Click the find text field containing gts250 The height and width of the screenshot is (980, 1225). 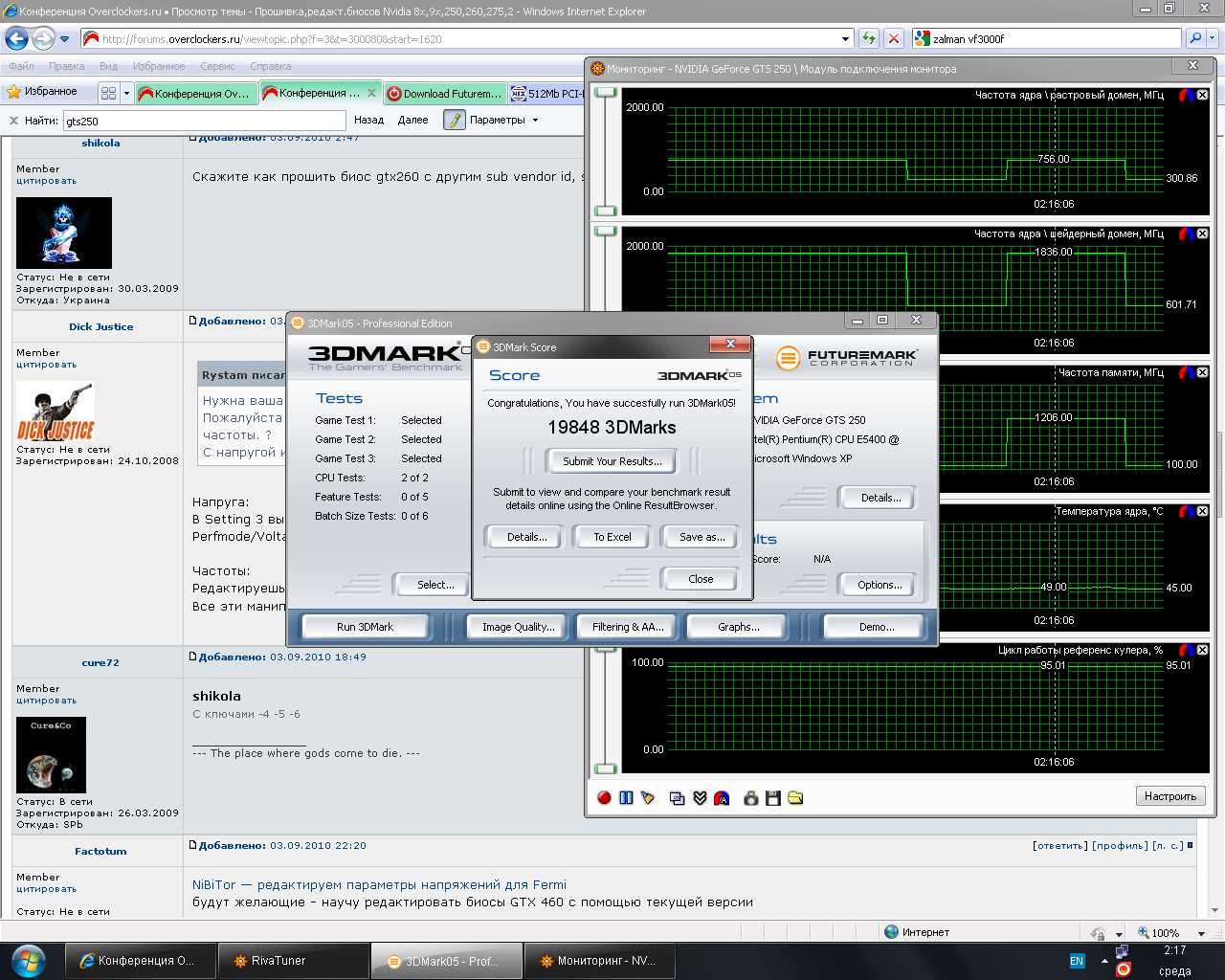204,121
